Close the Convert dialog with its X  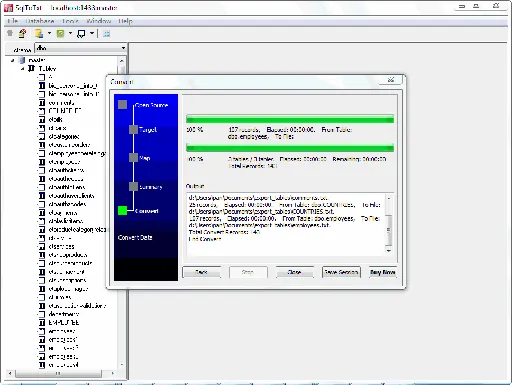pyautogui.click(x=391, y=80)
